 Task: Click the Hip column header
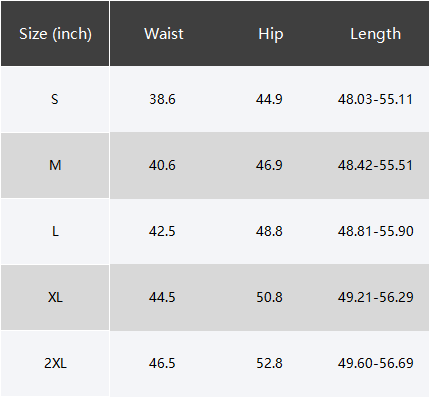click(x=271, y=34)
